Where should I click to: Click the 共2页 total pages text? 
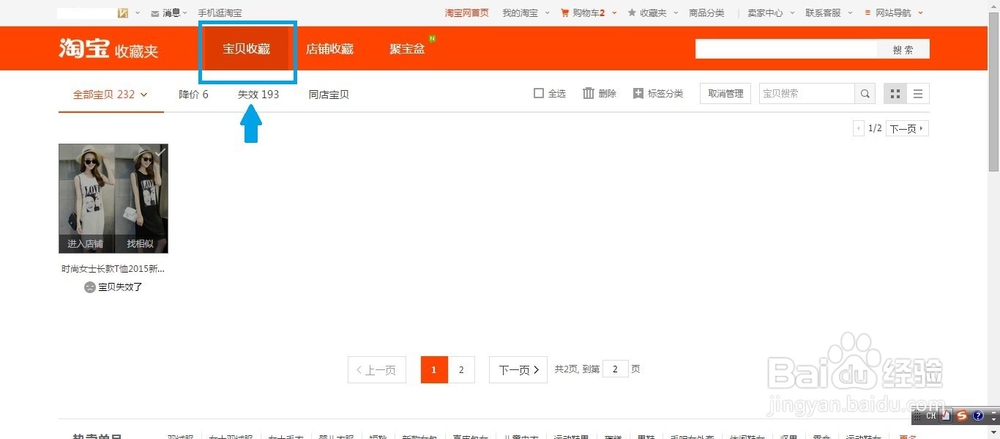(565, 369)
